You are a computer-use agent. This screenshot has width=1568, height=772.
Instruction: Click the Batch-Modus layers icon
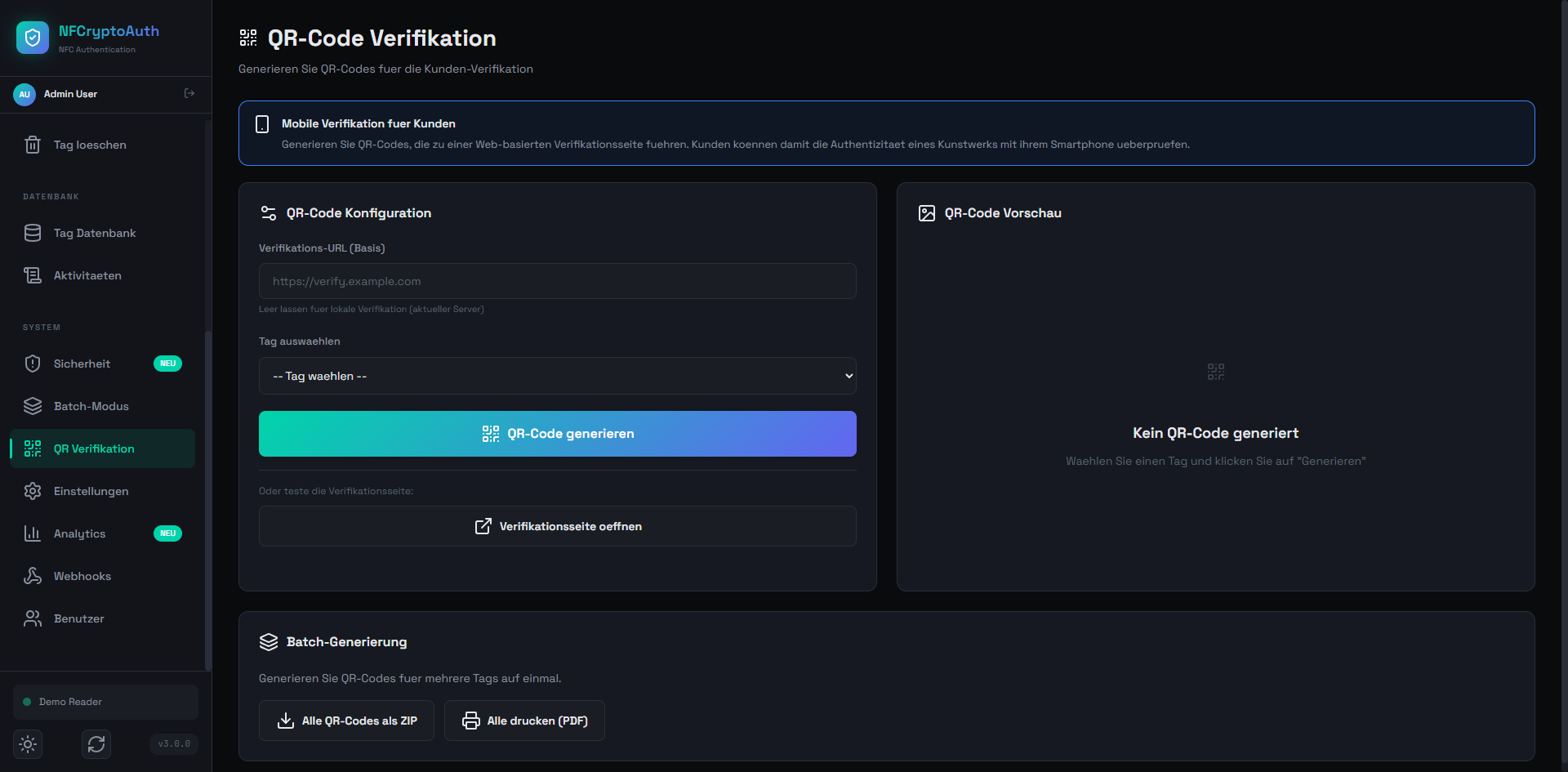33,407
